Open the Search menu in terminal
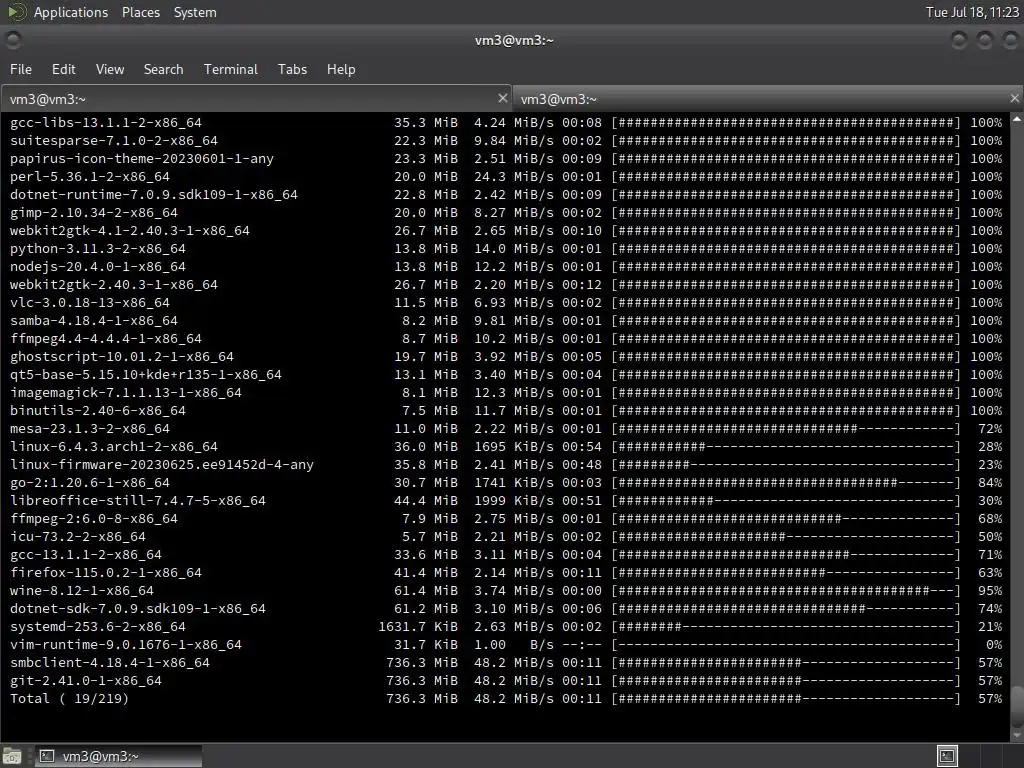Screen dimensions: 1024x768 pyautogui.click(x=163, y=69)
